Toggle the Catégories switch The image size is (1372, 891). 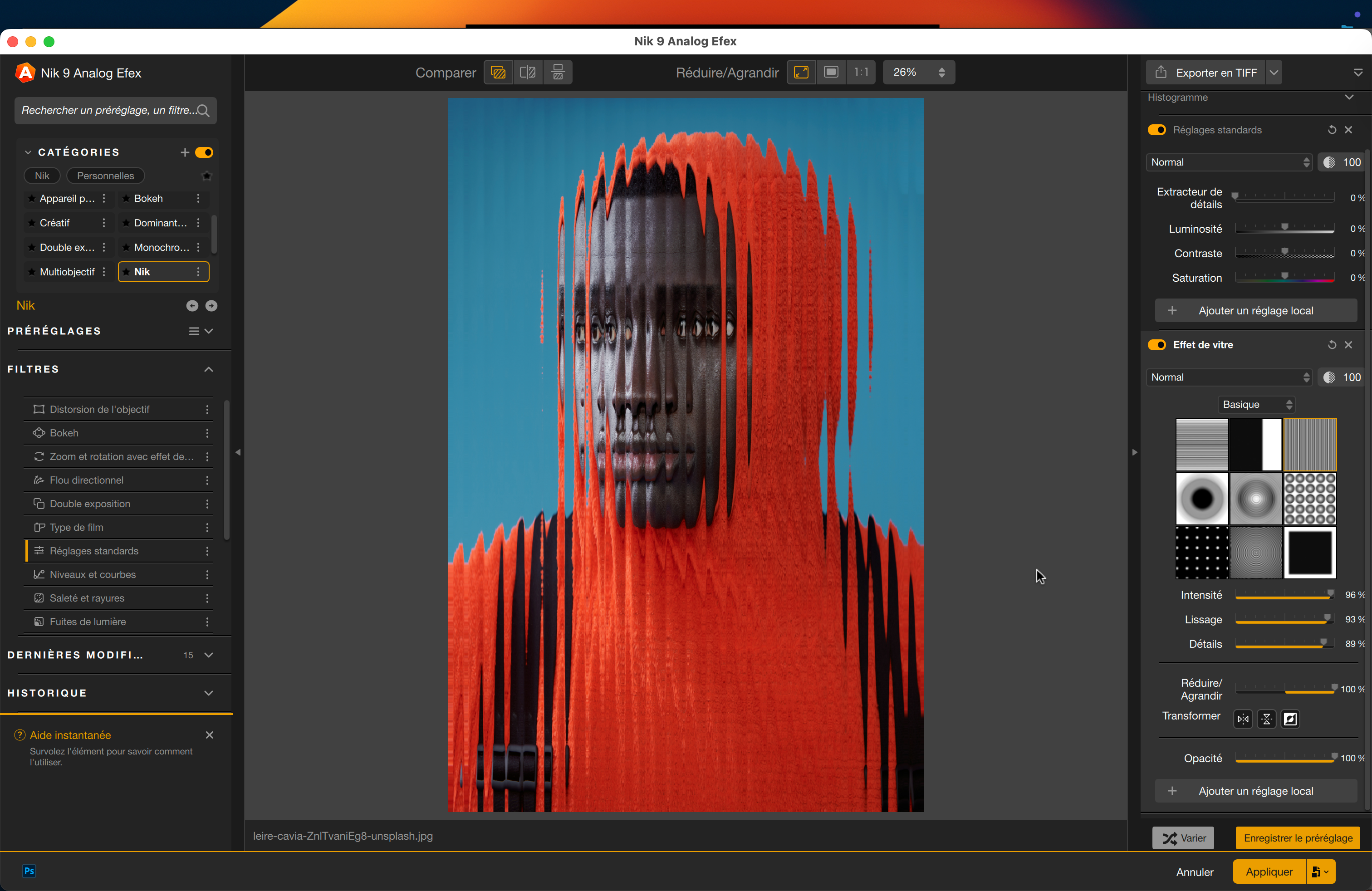tap(204, 152)
